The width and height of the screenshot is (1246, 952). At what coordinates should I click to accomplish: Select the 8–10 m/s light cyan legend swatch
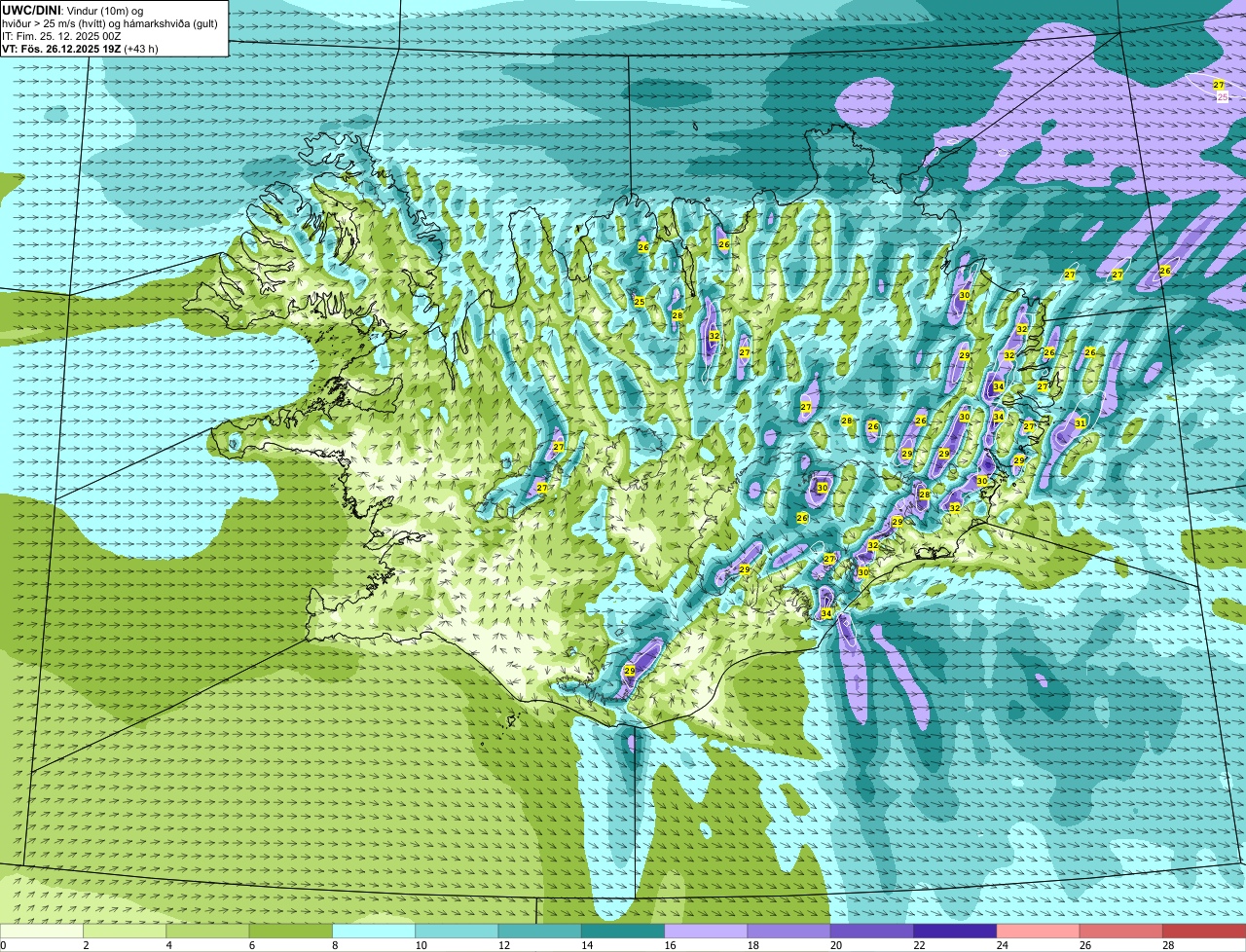pos(374,931)
